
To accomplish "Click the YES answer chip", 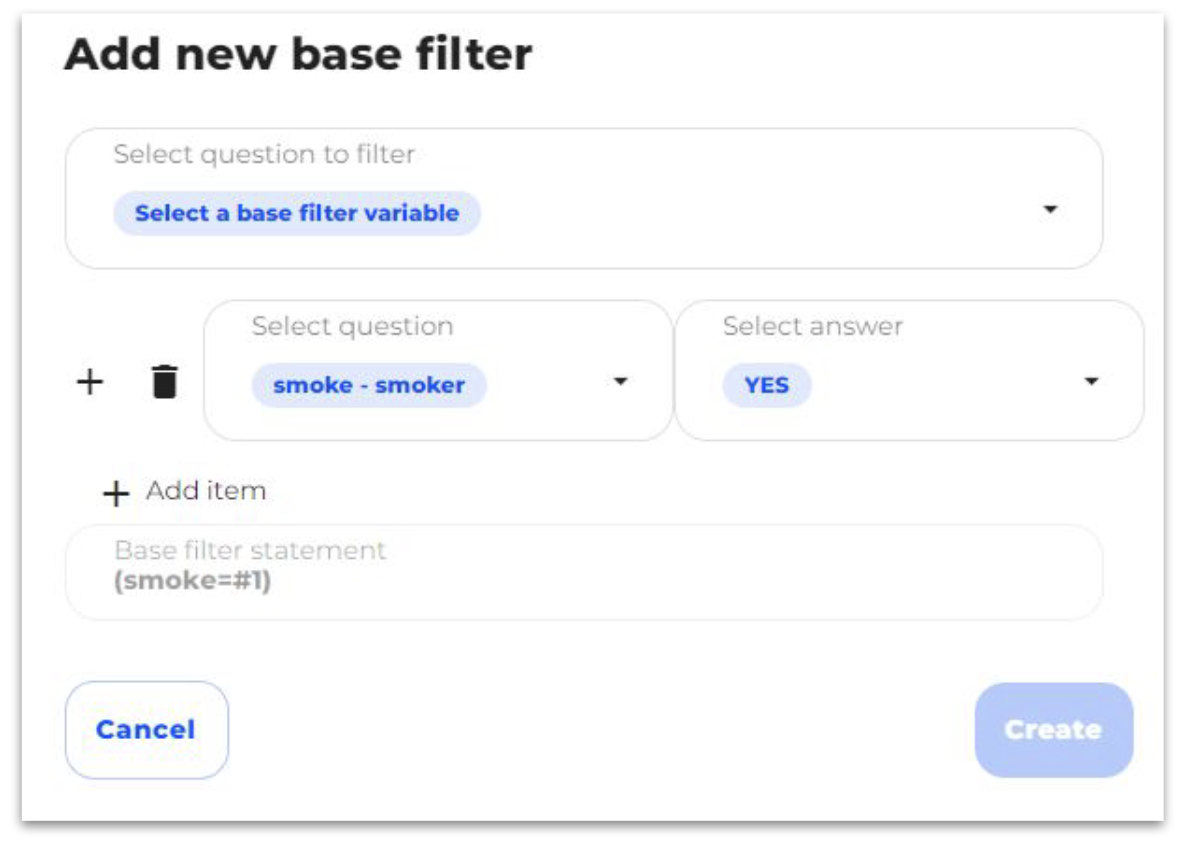I will [767, 385].
